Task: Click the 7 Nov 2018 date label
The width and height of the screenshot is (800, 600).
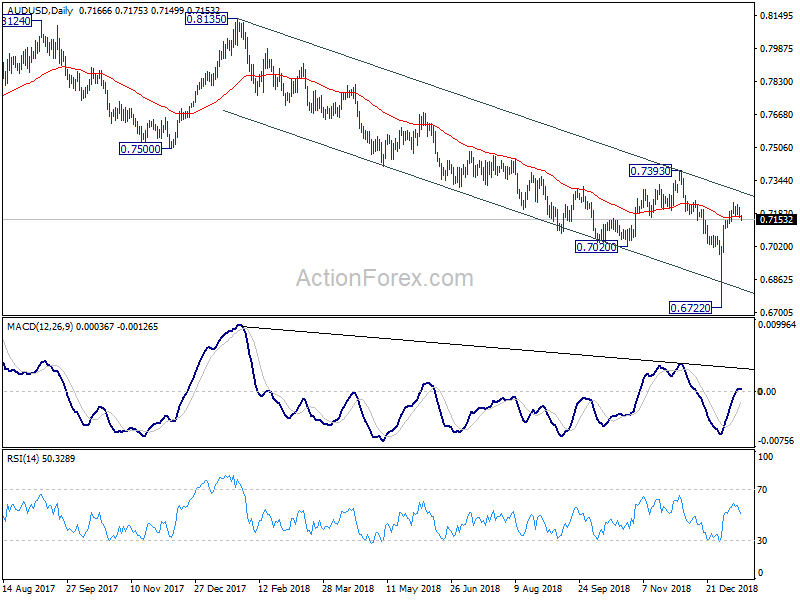Action: [666, 588]
